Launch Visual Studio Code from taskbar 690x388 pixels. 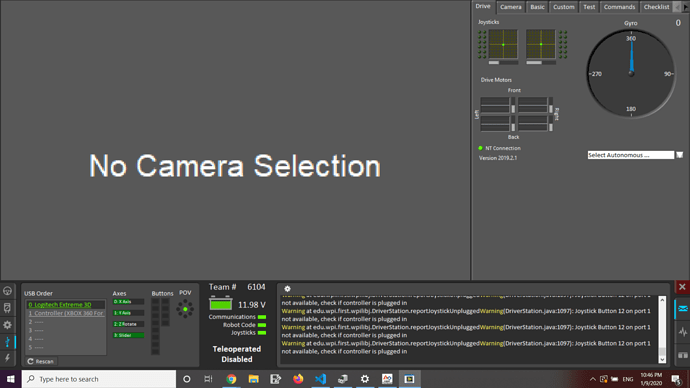[320, 379]
